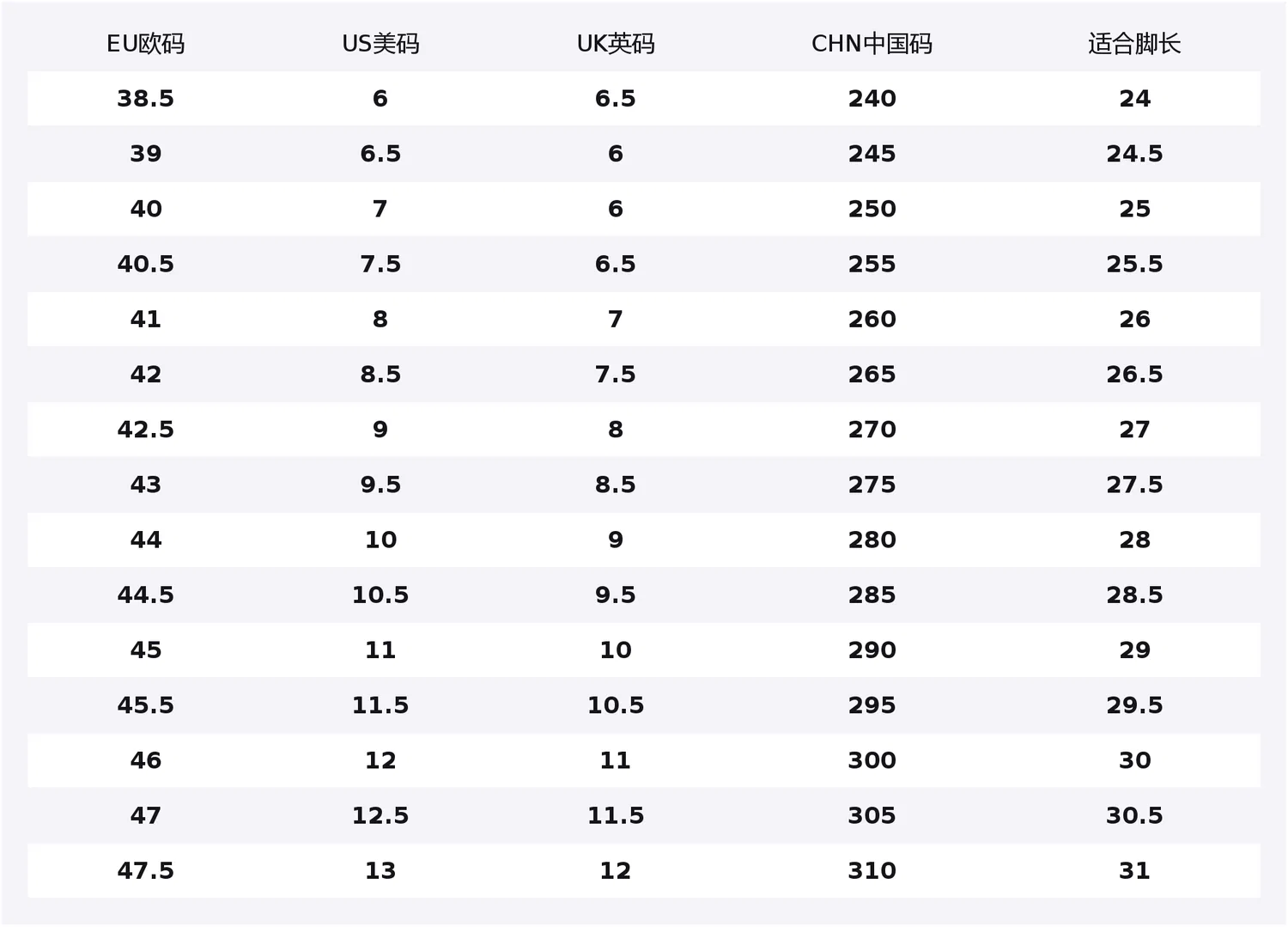This screenshot has height=927, width=1288.
Task: Select the EU size 40.5 cell
Action: [145, 264]
